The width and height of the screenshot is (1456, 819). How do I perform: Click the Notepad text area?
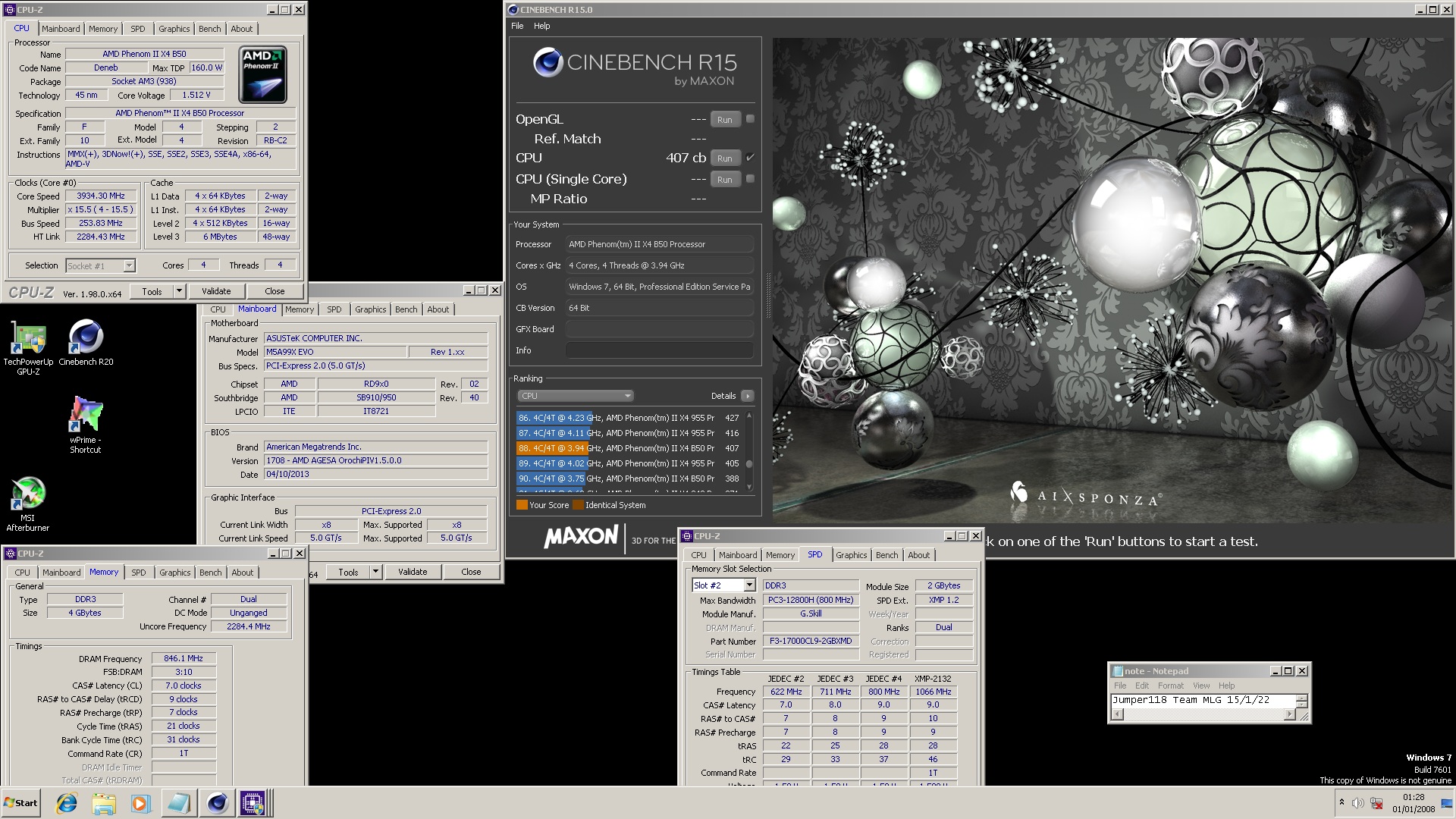coord(1203,701)
